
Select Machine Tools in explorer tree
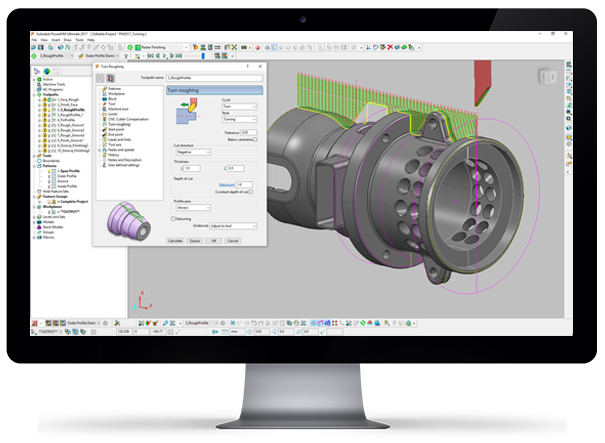(54, 85)
